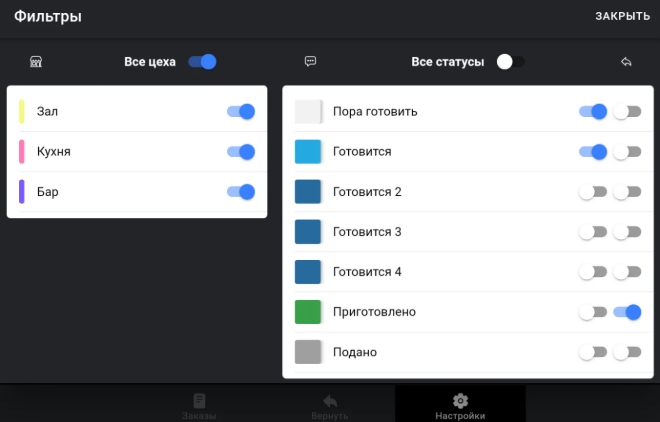This screenshot has width=660, height=422.
Task: Toggle the Все цеха switch
Action: pos(202,62)
